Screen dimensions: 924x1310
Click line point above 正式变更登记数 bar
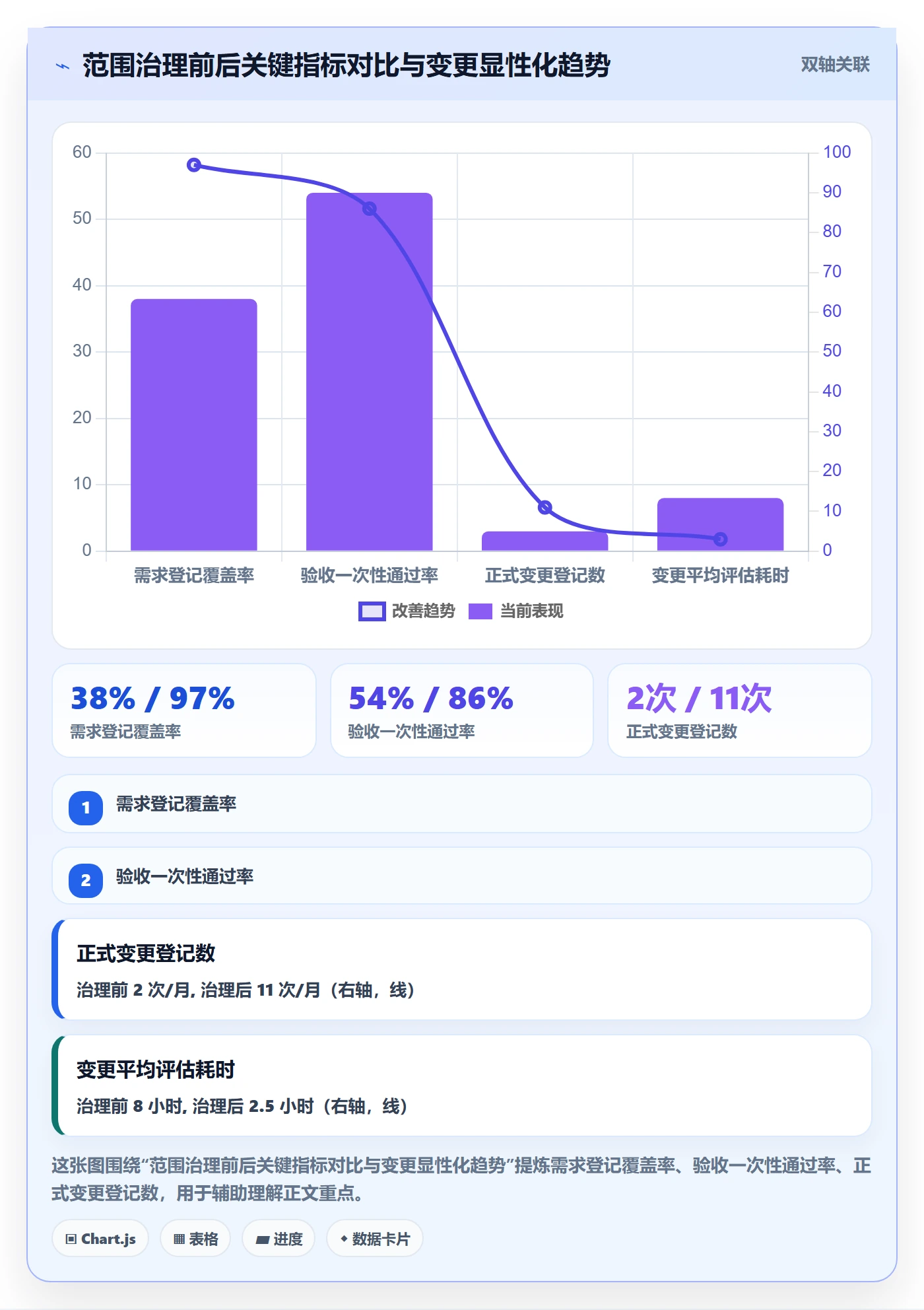point(545,507)
